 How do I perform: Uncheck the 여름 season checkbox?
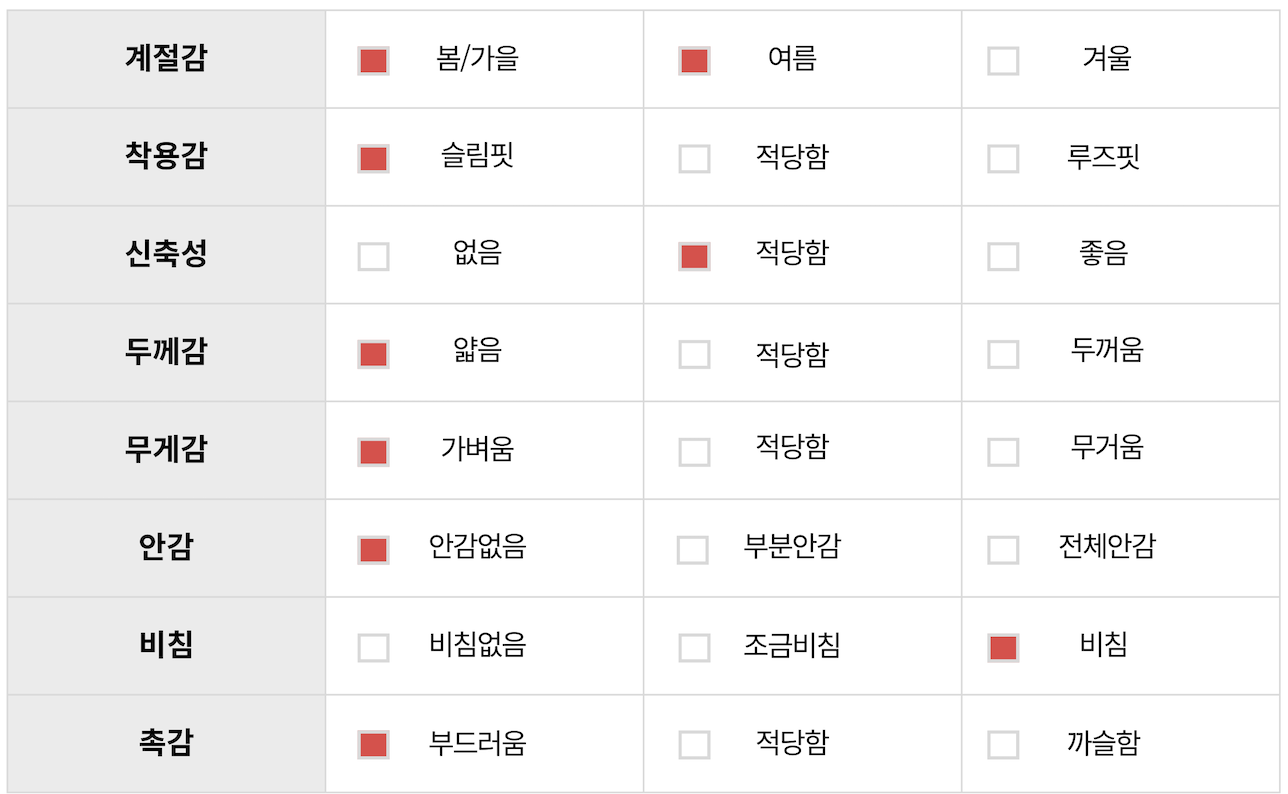[694, 61]
